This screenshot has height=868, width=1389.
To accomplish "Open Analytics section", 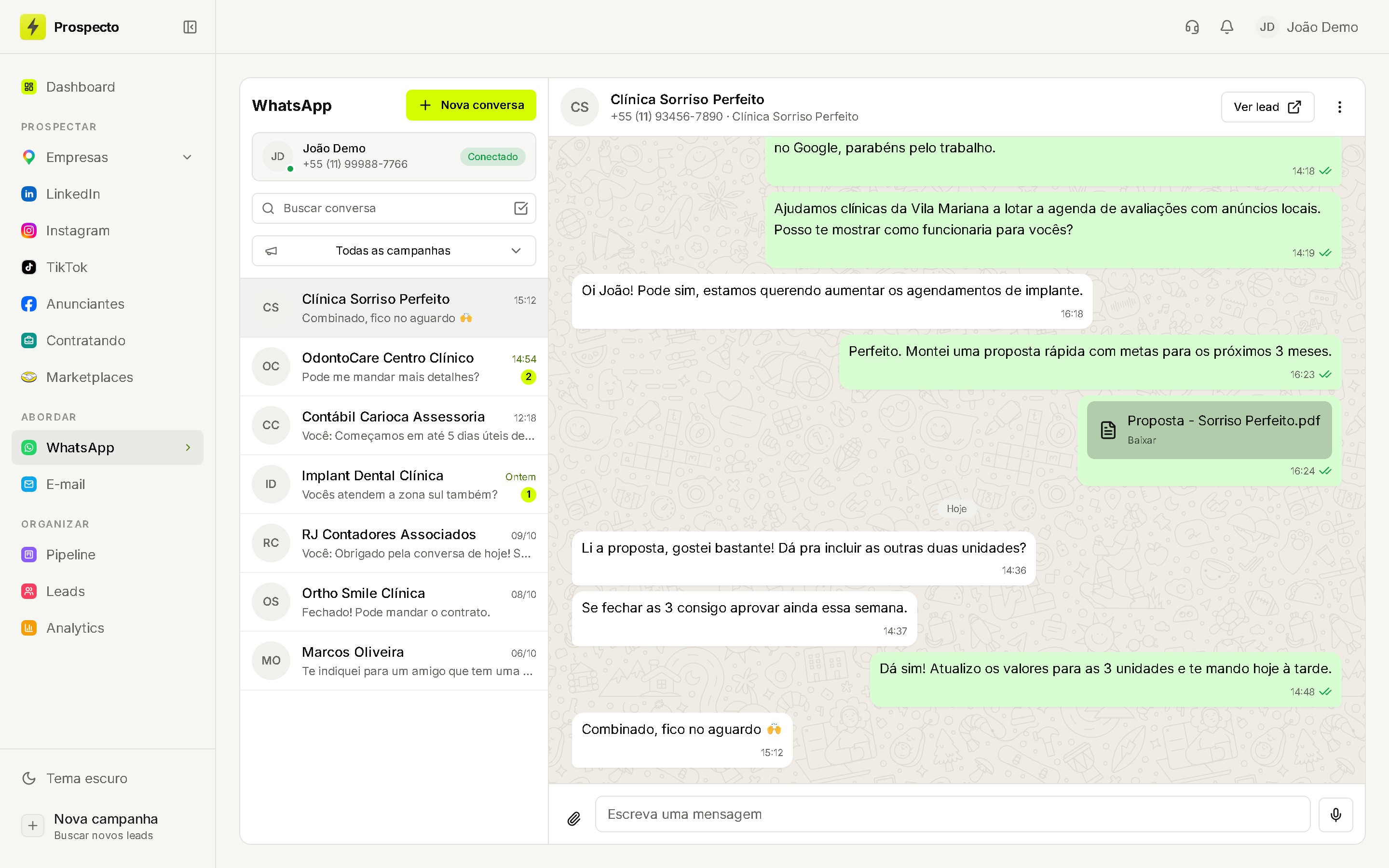I will click(x=108, y=628).
